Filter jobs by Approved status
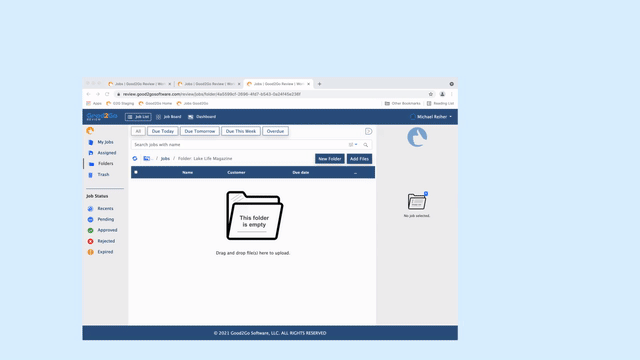The height and width of the screenshot is (360, 640). (x=102, y=230)
